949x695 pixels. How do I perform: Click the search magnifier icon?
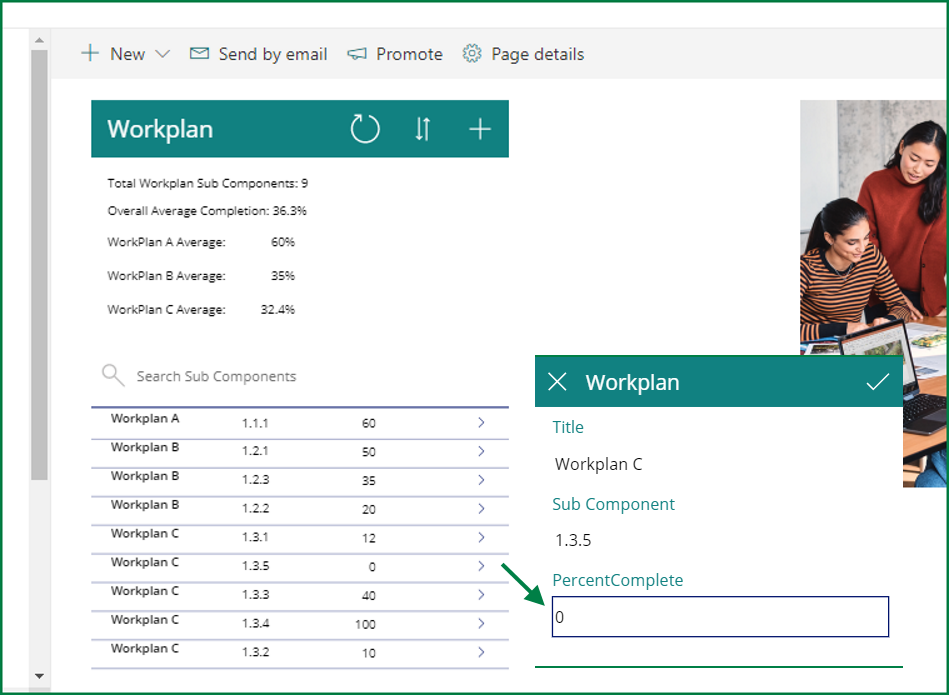[112, 375]
